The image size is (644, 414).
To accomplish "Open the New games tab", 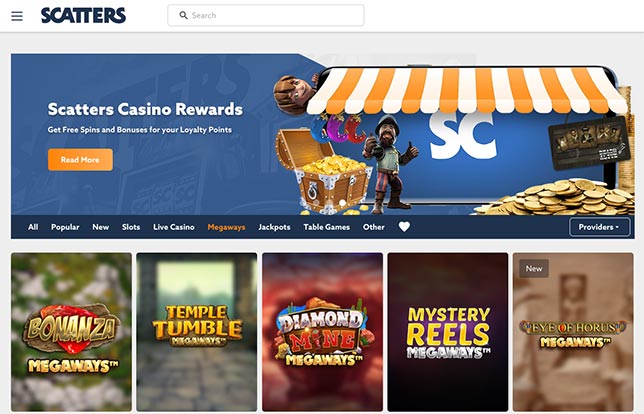I will pyautogui.click(x=101, y=227).
